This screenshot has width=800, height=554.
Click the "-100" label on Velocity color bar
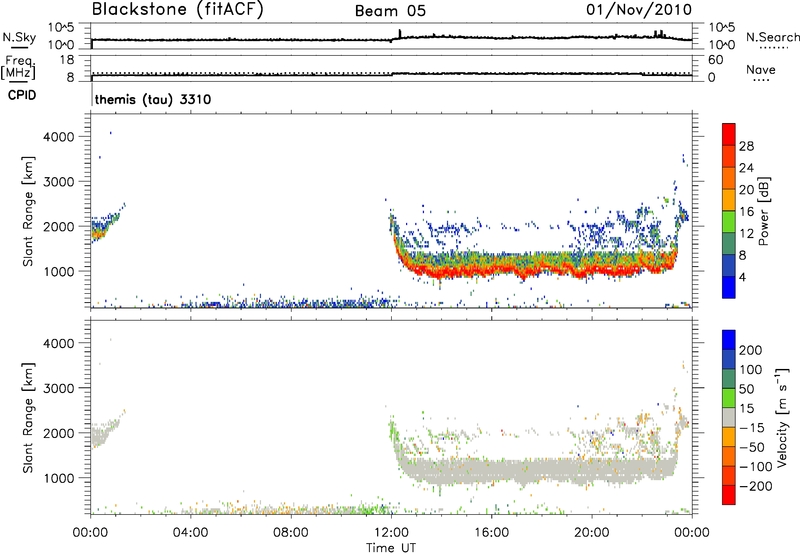pos(756,467)
